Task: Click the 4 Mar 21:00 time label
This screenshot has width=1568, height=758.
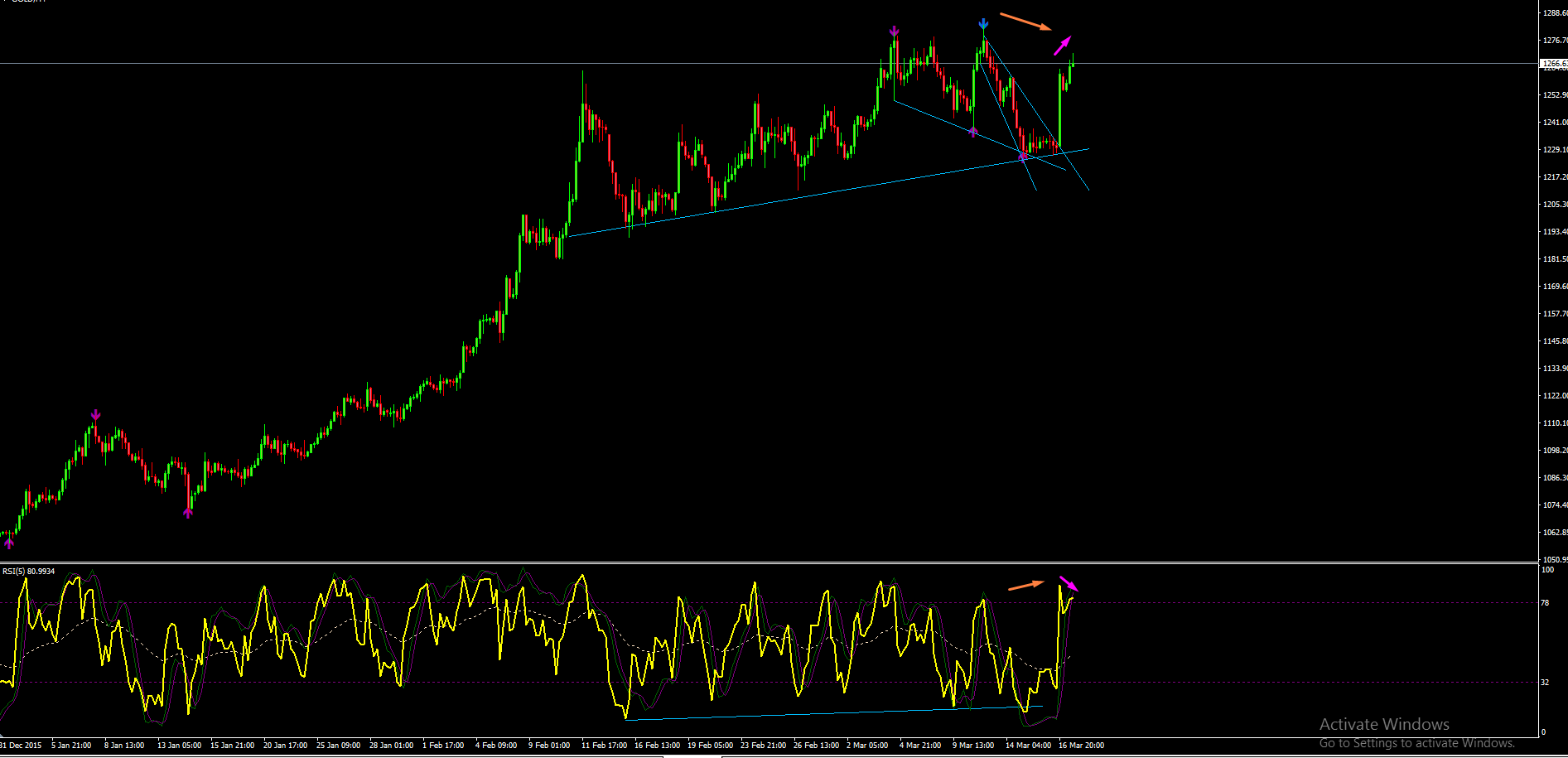Action: pos(920,746)
